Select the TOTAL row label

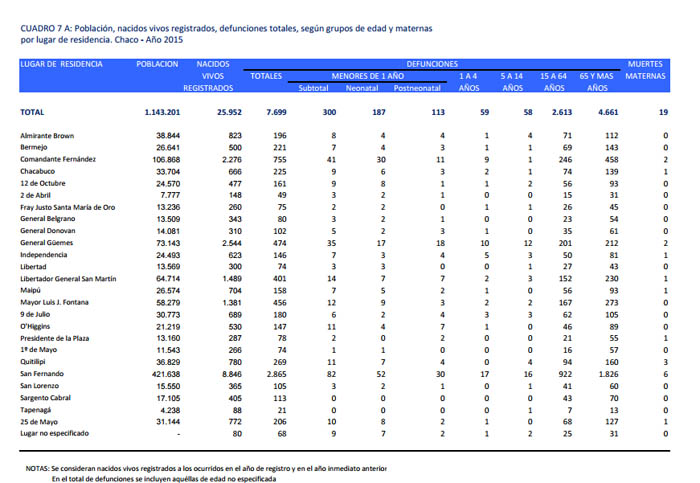[33, 113]
